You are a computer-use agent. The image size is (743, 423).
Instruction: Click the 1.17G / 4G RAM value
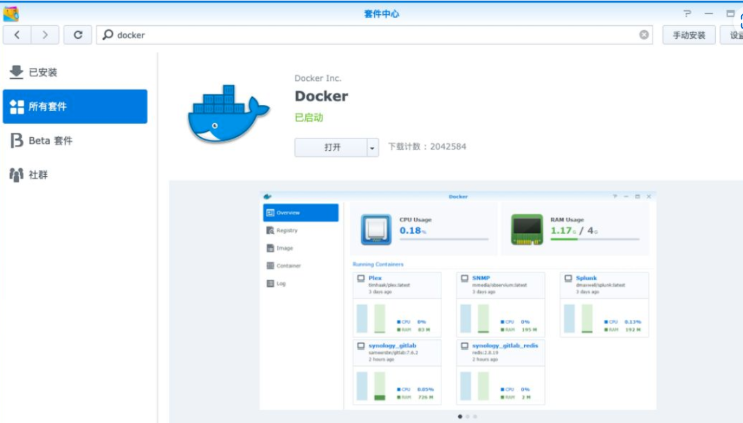pos(574,231)
